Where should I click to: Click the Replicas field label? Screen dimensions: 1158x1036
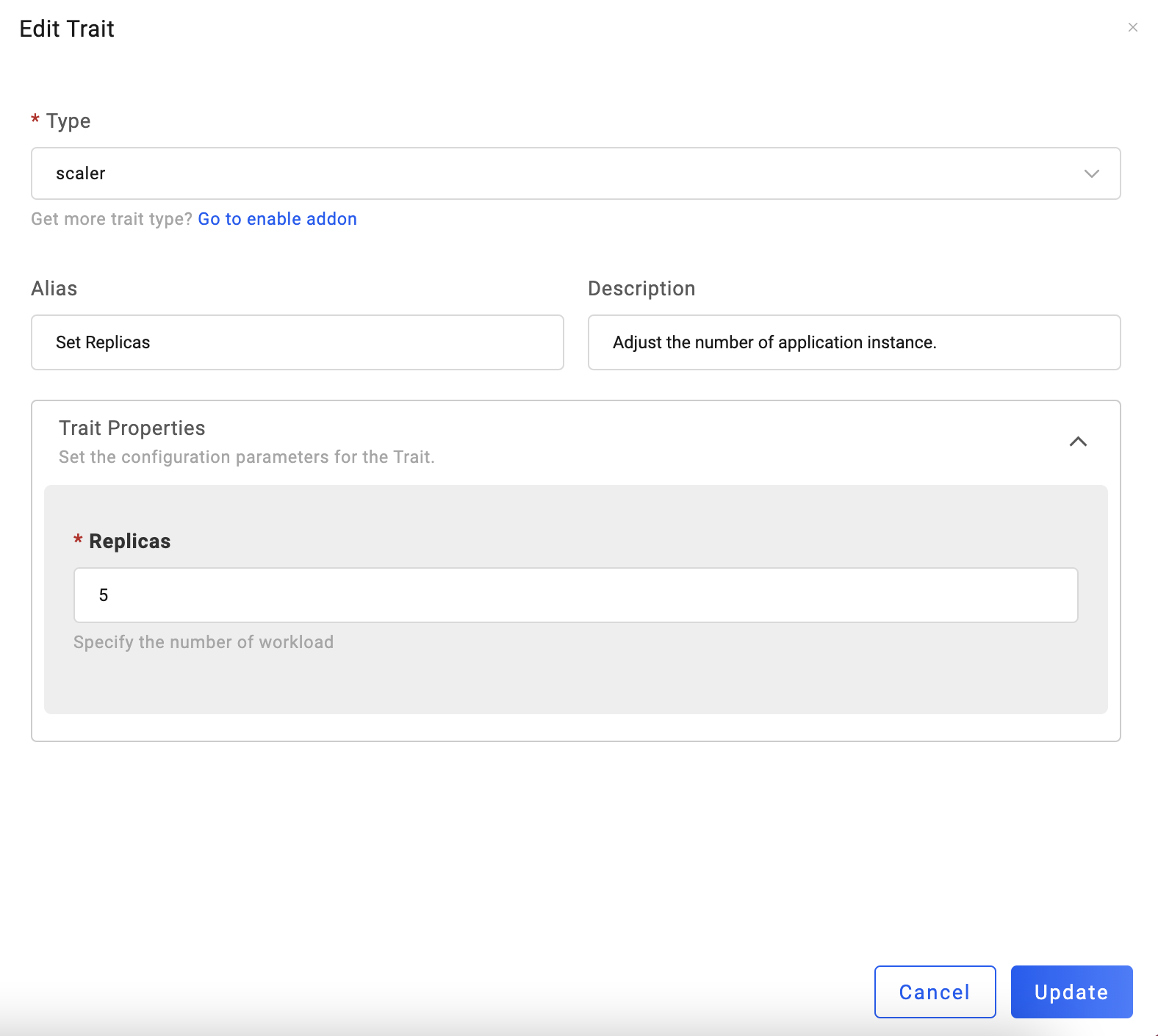click(129, 542)
